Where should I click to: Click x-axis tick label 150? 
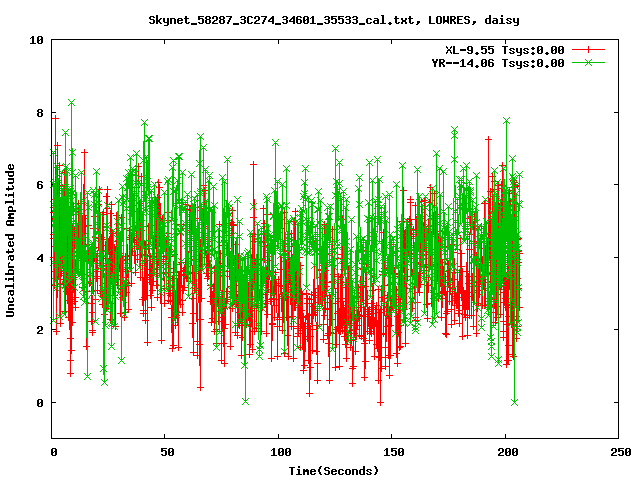coord(394,452)
